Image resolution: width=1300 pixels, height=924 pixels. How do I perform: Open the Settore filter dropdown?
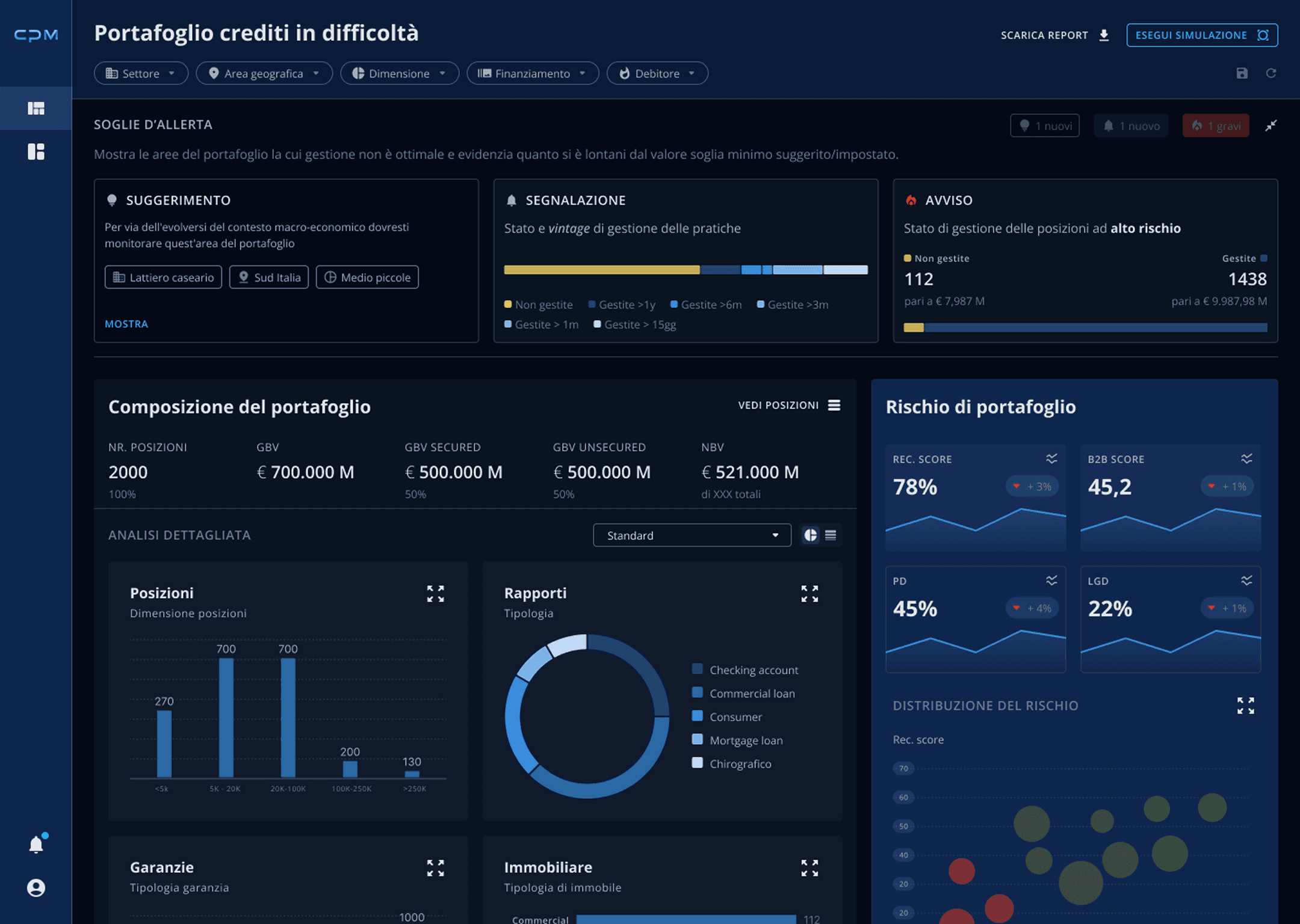pyautogui.click(x=141, y=73)
